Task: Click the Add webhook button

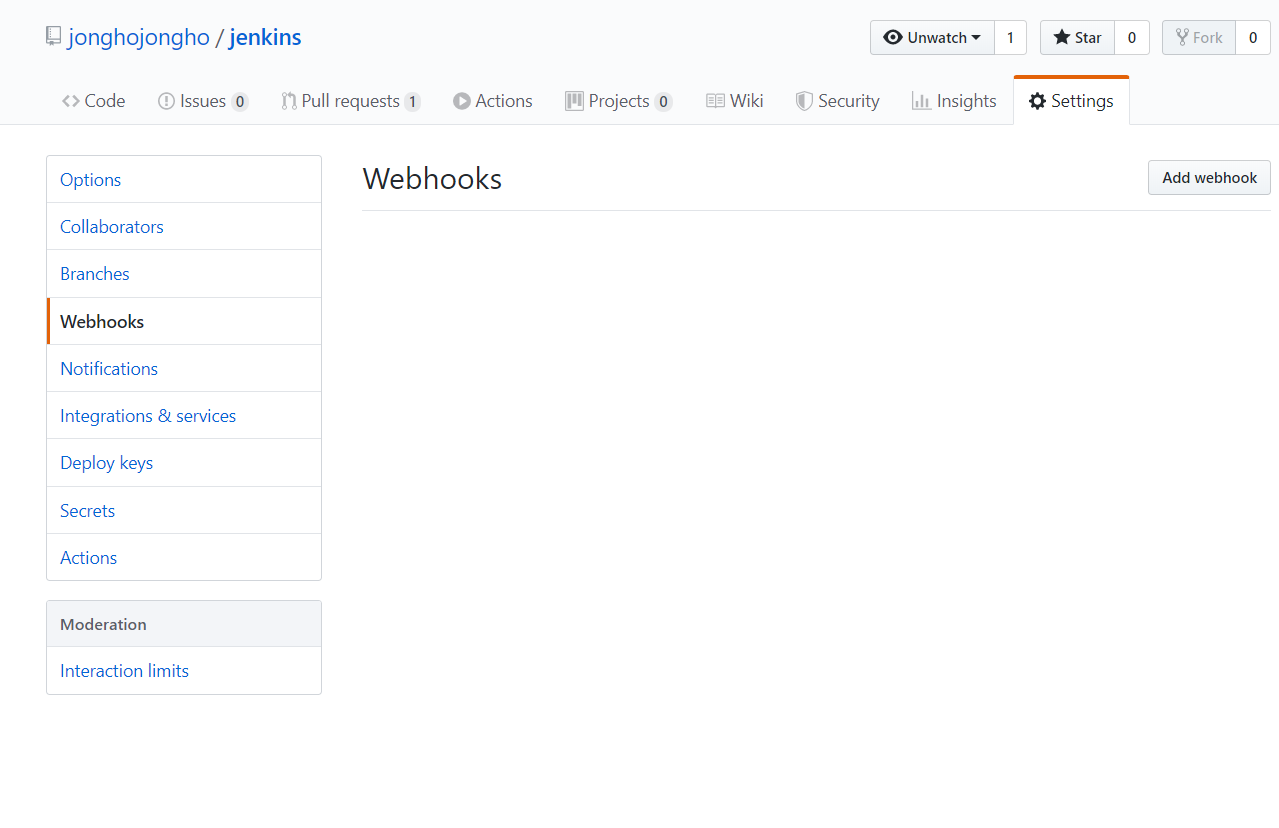Action: [x=1209, y=178]
